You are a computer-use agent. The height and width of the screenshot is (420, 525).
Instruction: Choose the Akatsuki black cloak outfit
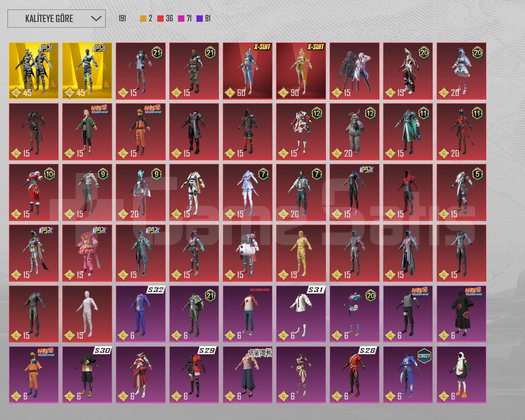pos(461,314)
